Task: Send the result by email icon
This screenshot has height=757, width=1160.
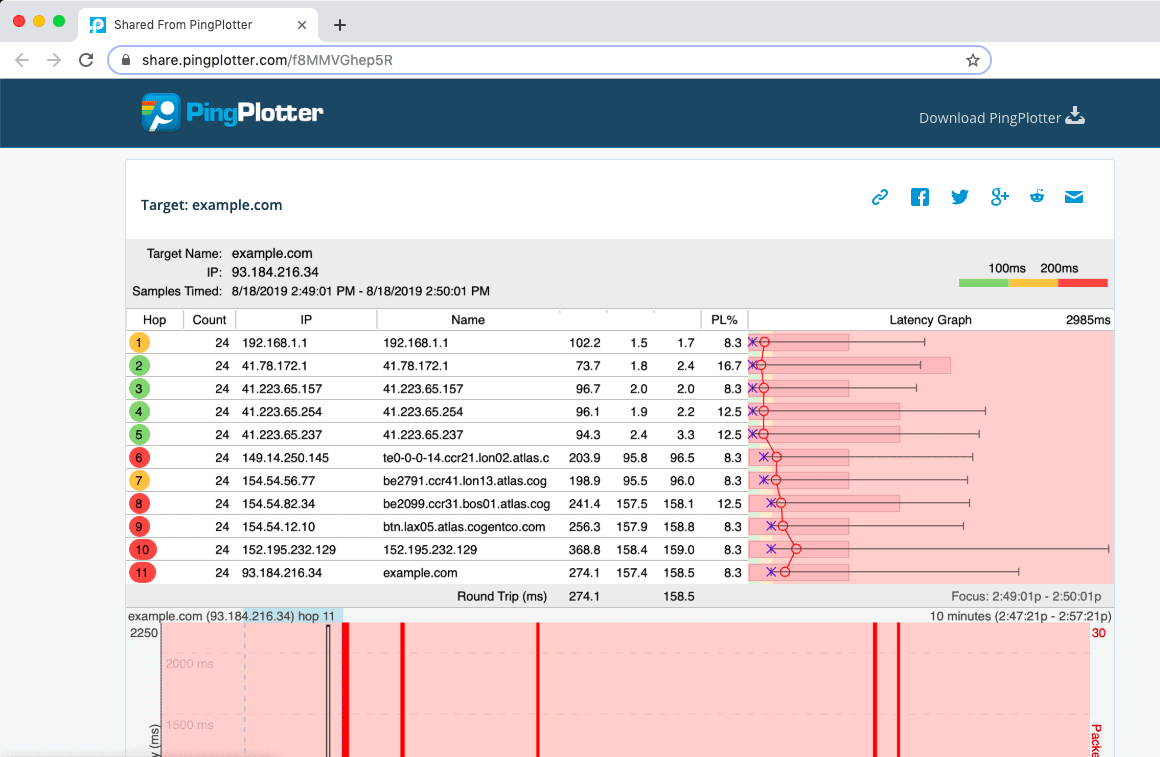Action: point(1074,197)
